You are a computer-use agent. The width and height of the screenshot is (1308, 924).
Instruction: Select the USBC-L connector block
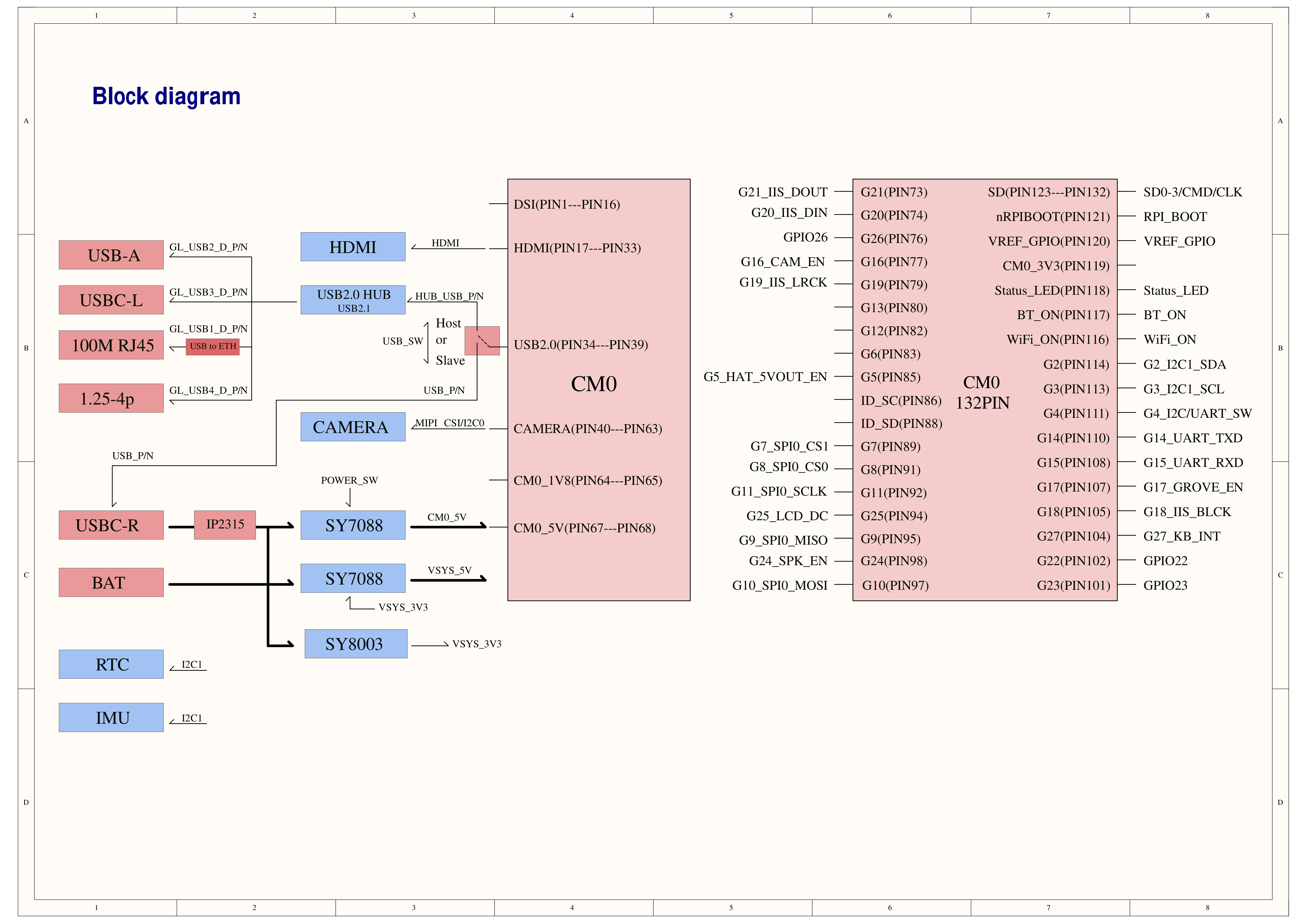tap(111, 300)
